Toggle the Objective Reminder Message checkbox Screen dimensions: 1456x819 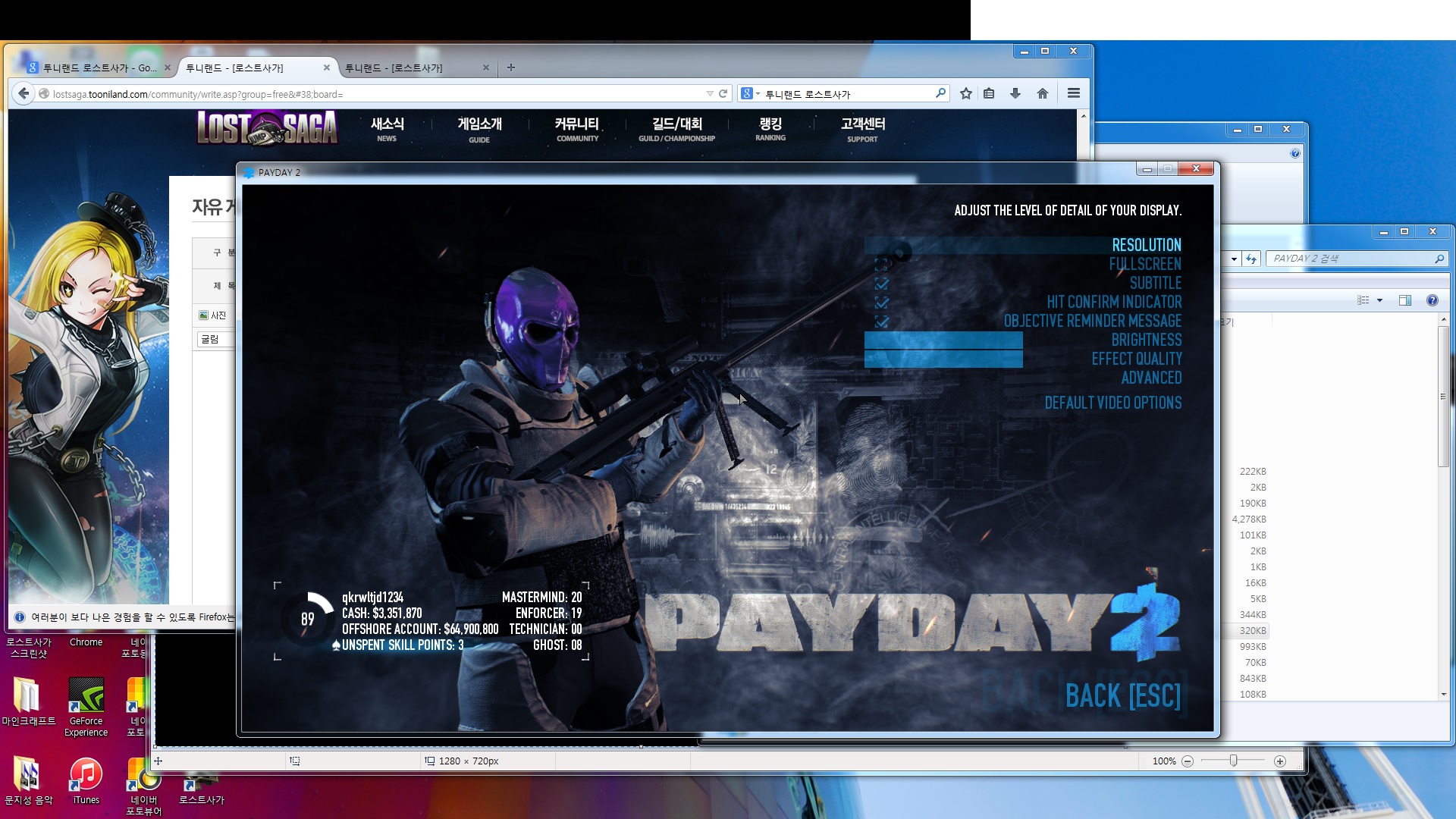coord(881,322)
